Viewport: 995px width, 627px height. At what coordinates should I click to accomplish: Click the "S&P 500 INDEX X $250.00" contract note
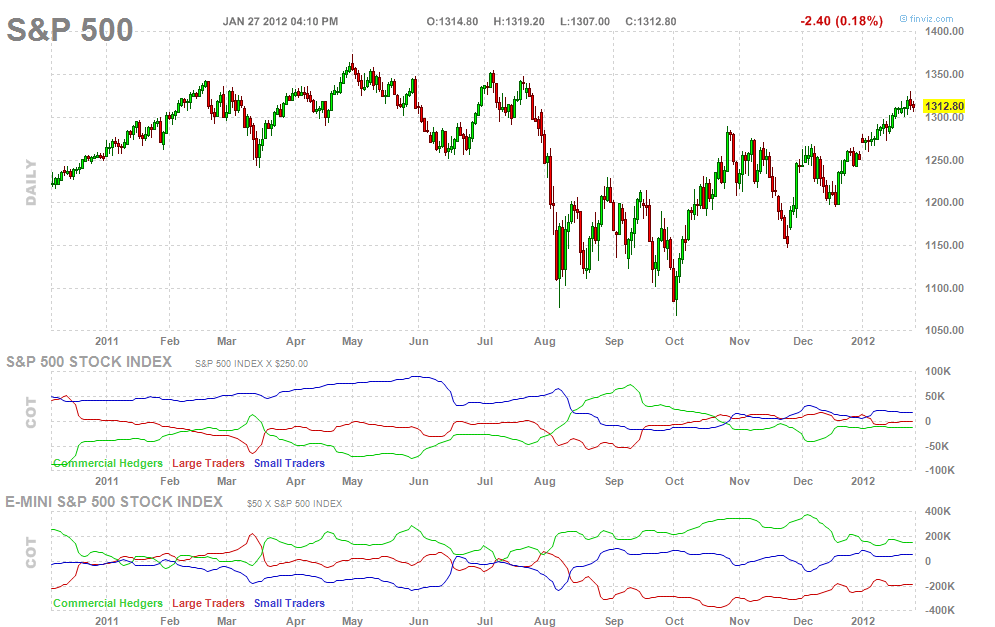[x=251, y=364]
